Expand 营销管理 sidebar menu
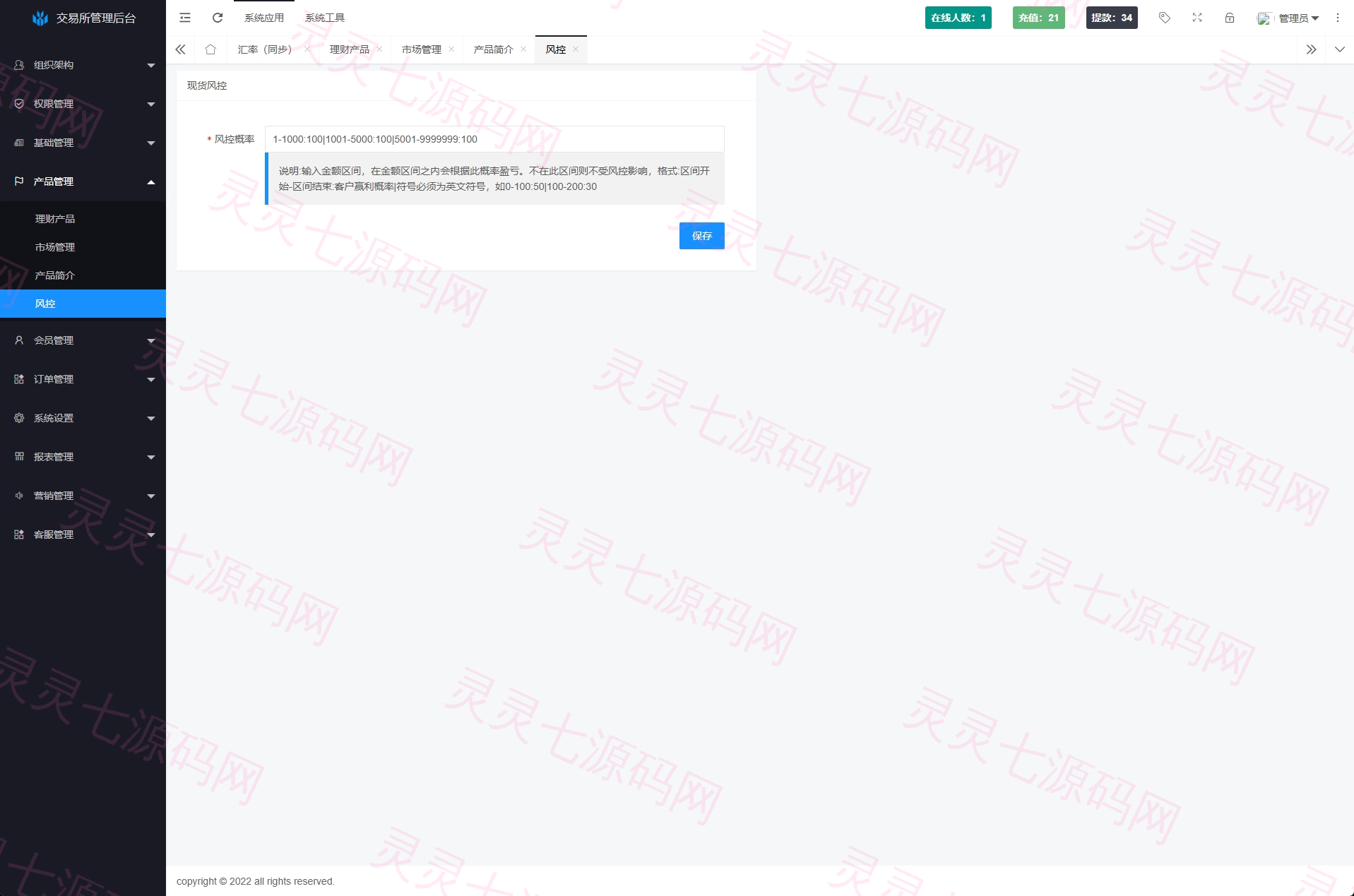The height and width of the screenshot is (896, 1354). [83, 496]
